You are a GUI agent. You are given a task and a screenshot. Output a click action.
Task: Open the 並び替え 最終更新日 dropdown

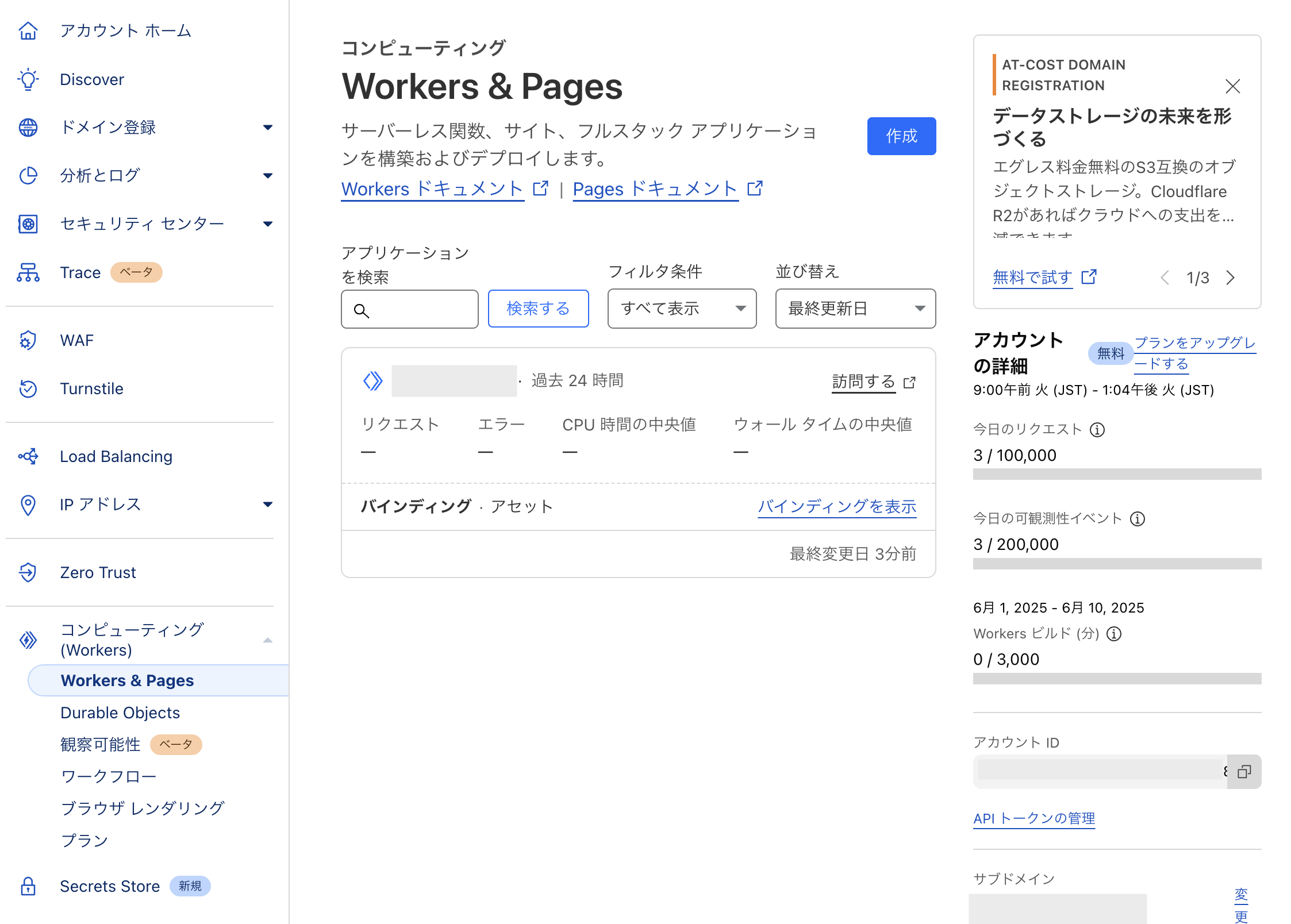pyautogui.click(x=855, y=309)
